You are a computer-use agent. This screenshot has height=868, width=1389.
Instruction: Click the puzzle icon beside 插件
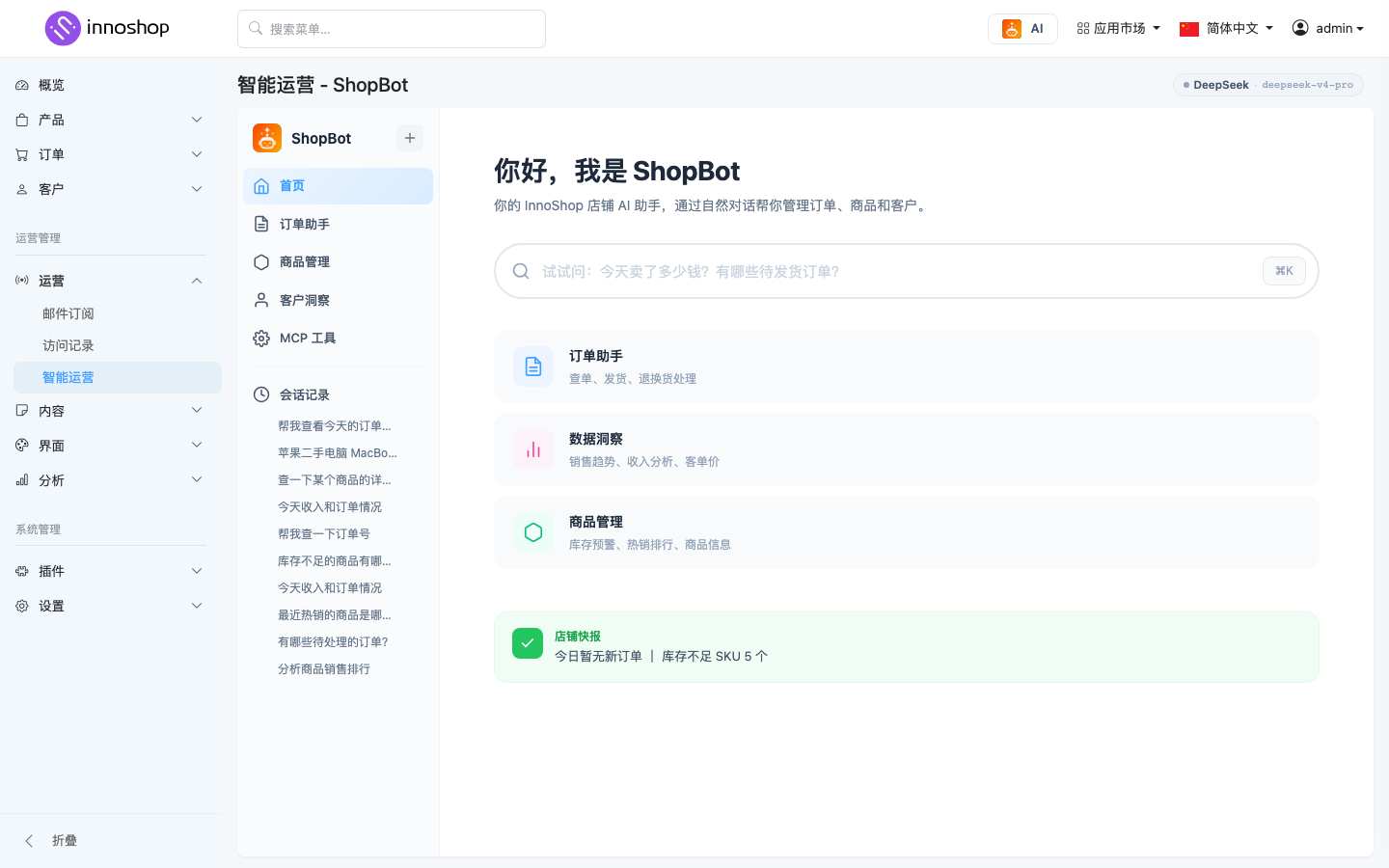[x=22, y=571]
